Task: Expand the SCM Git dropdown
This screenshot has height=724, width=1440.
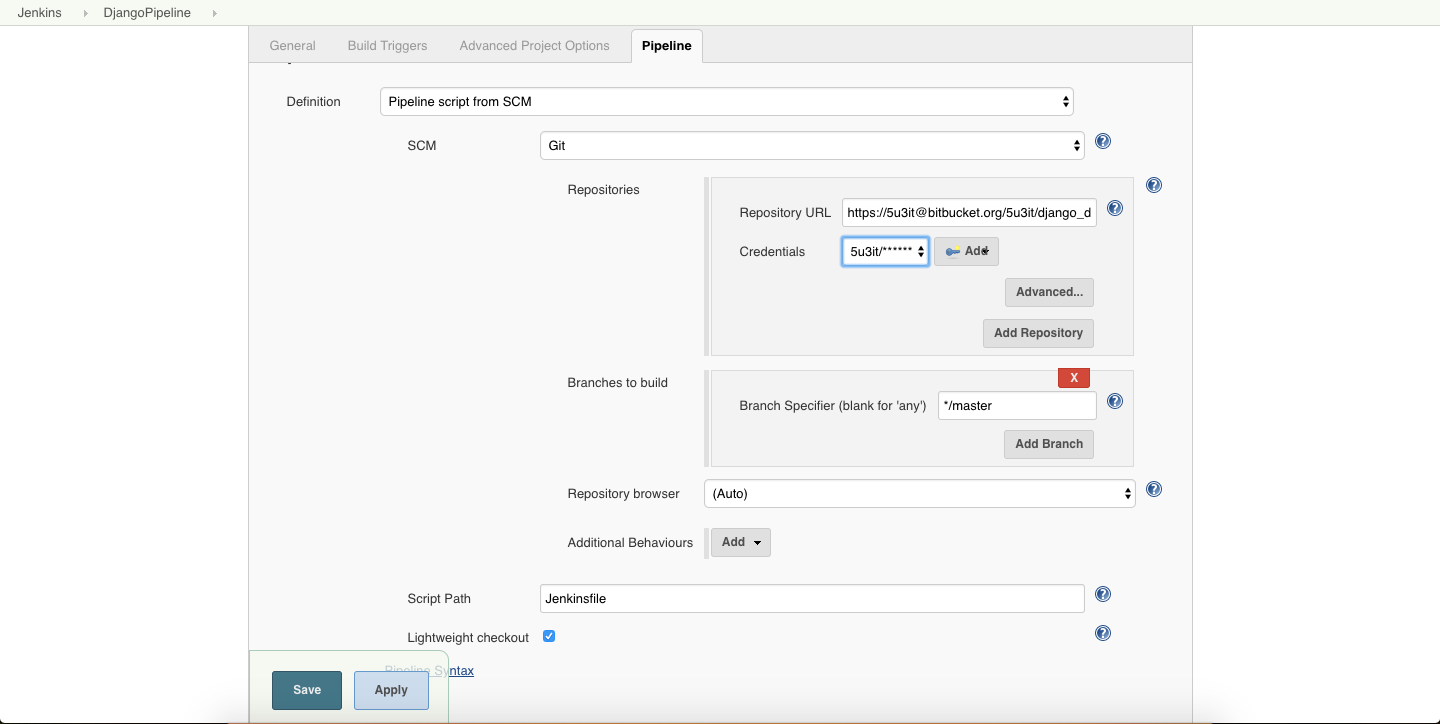Action: pyautogui.click(x=811, y=146)
